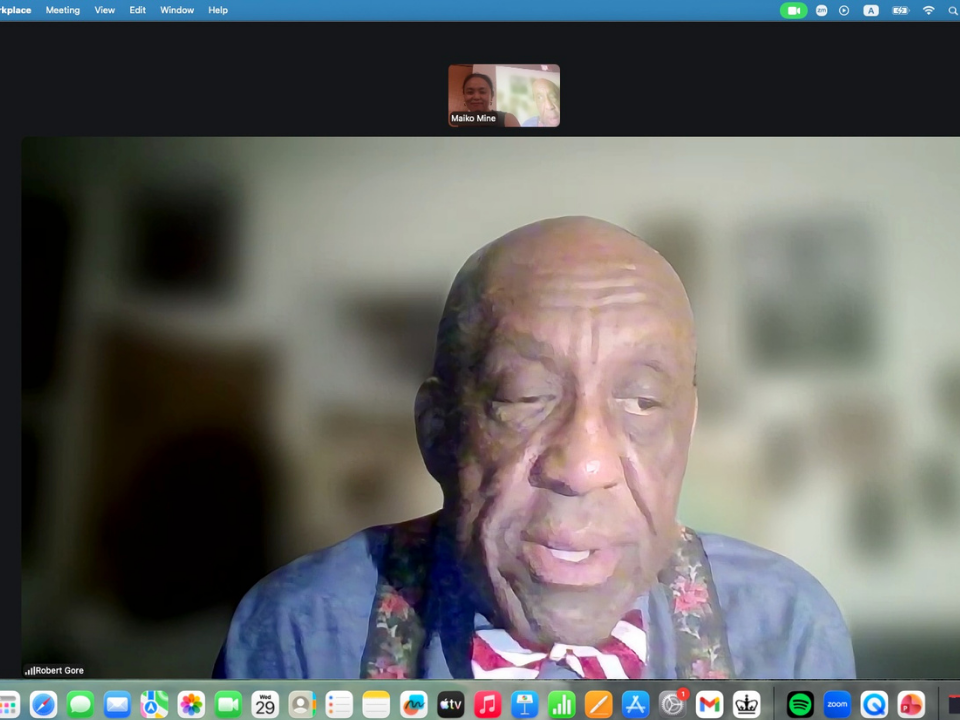Launch Safari from the Dock
Viewport: 960px width, 720px height.
pos(43,705)
